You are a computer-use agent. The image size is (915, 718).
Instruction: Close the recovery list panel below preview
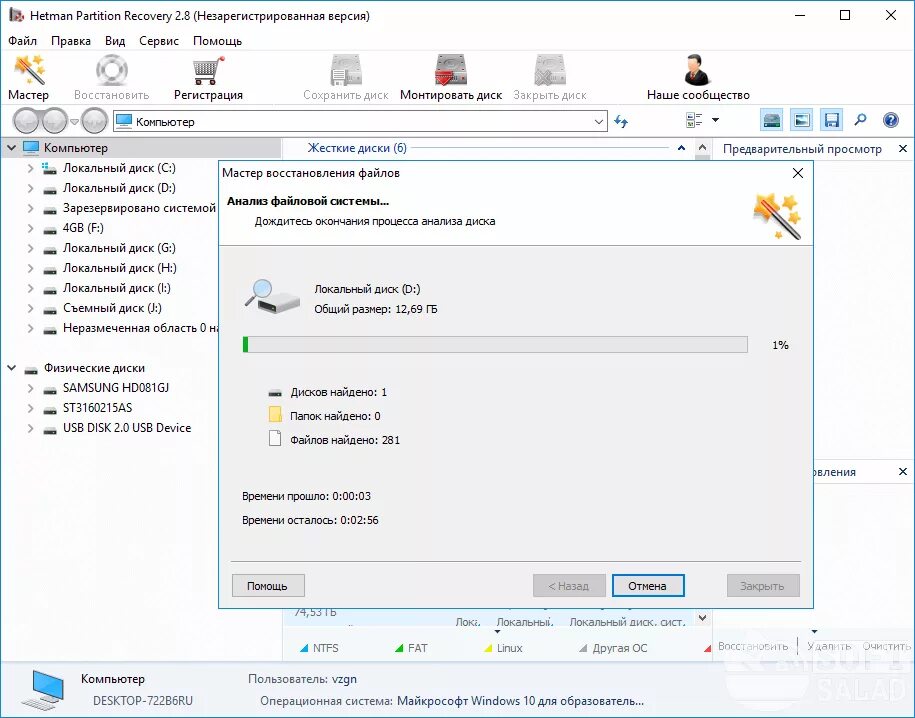(903, 472)
